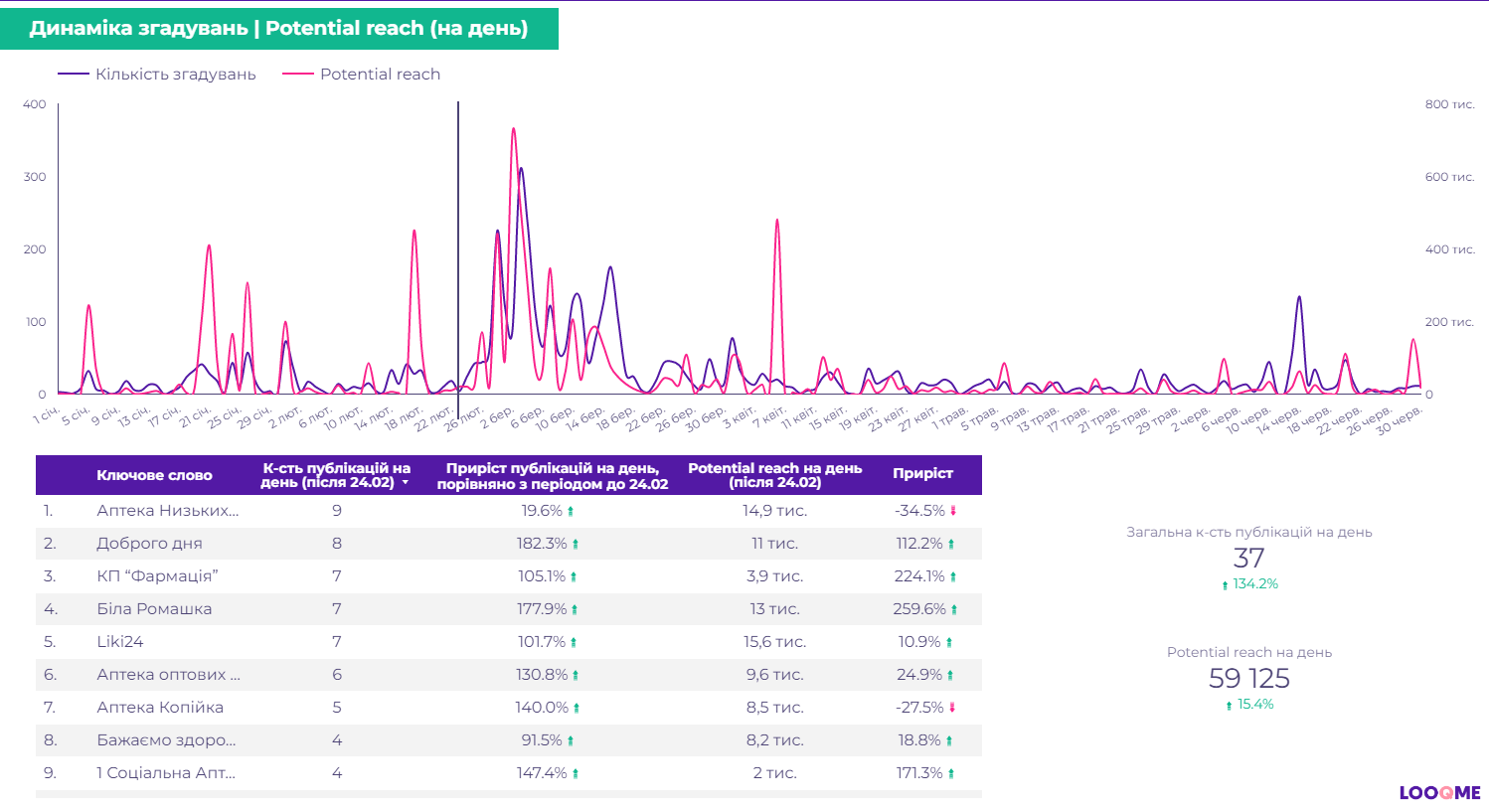Click the Загальна к-сть публікацій на день label

(1248, 532)
